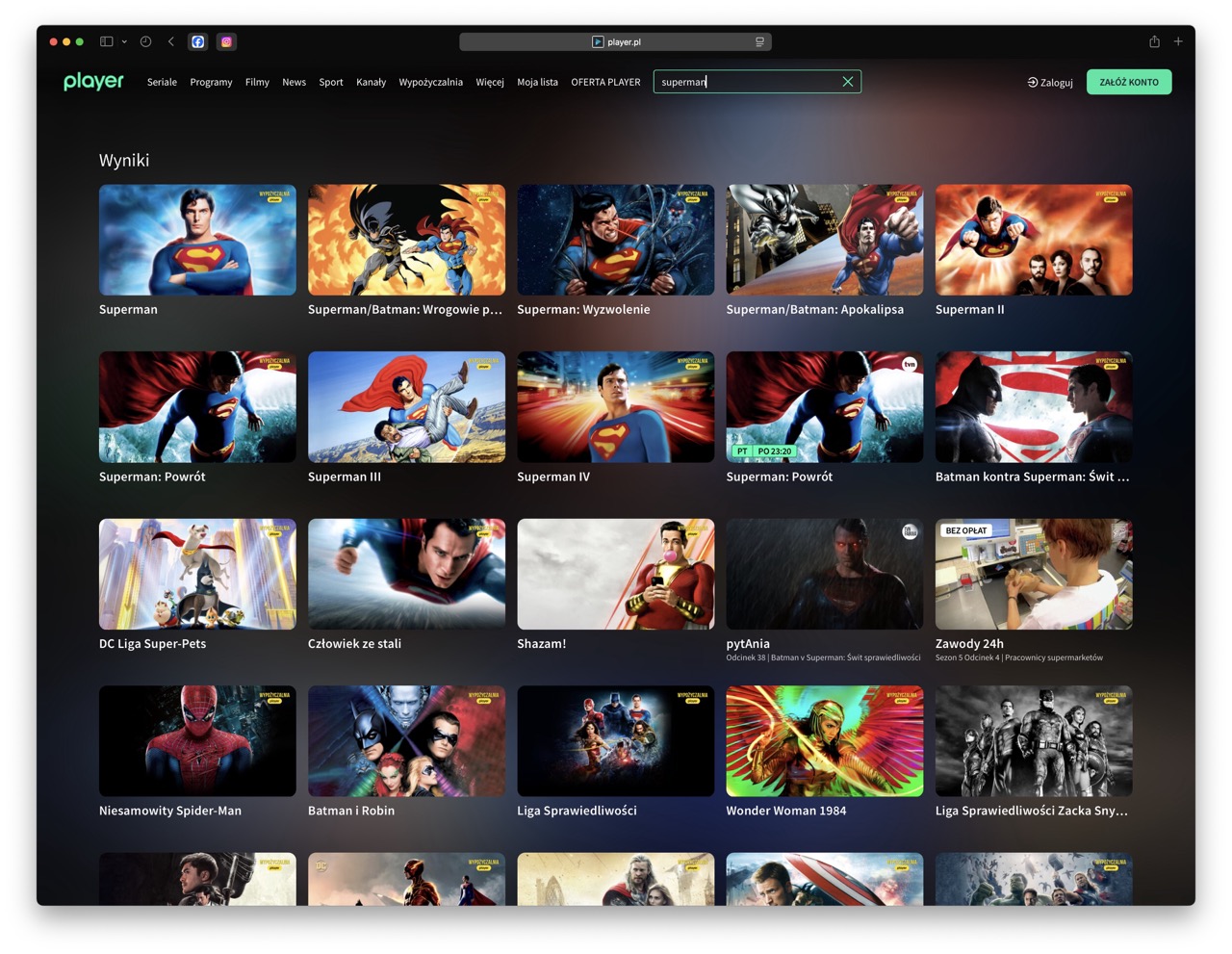Image resolution: width=1232 pixels, height=954 pixels.
Task: Clear the search field with X icon
Action: [x=848, y=82]
